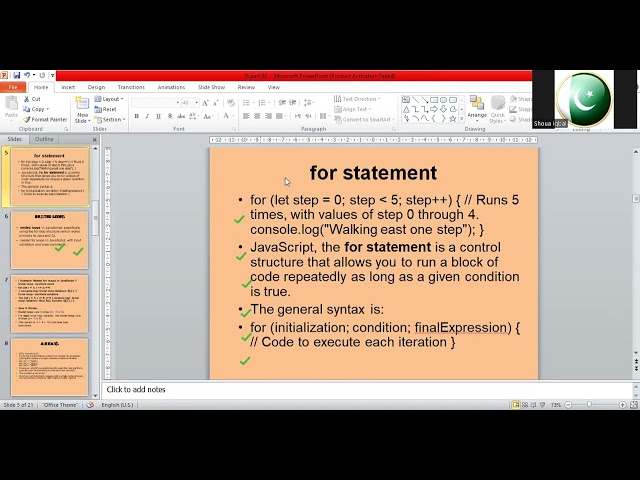
Task: Toggle Underline text formatting
Action: (x=158, y=116)
